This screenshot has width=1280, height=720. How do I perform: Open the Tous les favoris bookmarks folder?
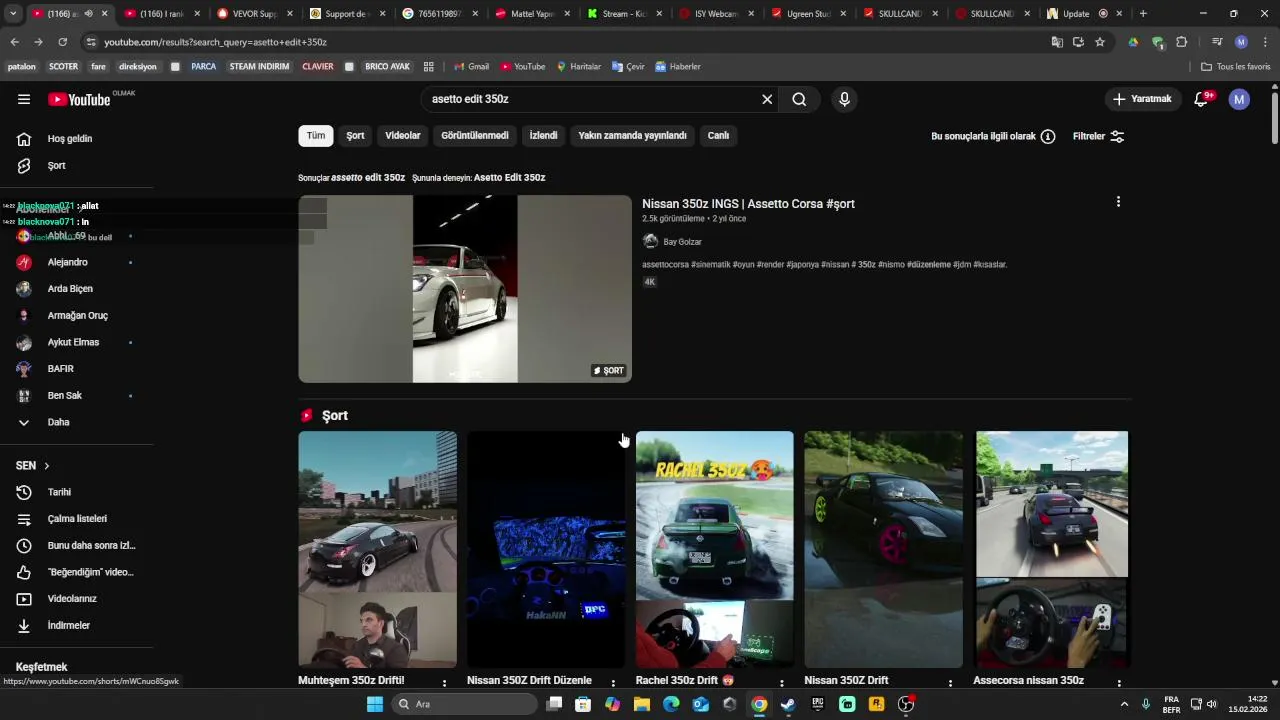tap(1235, 67)
